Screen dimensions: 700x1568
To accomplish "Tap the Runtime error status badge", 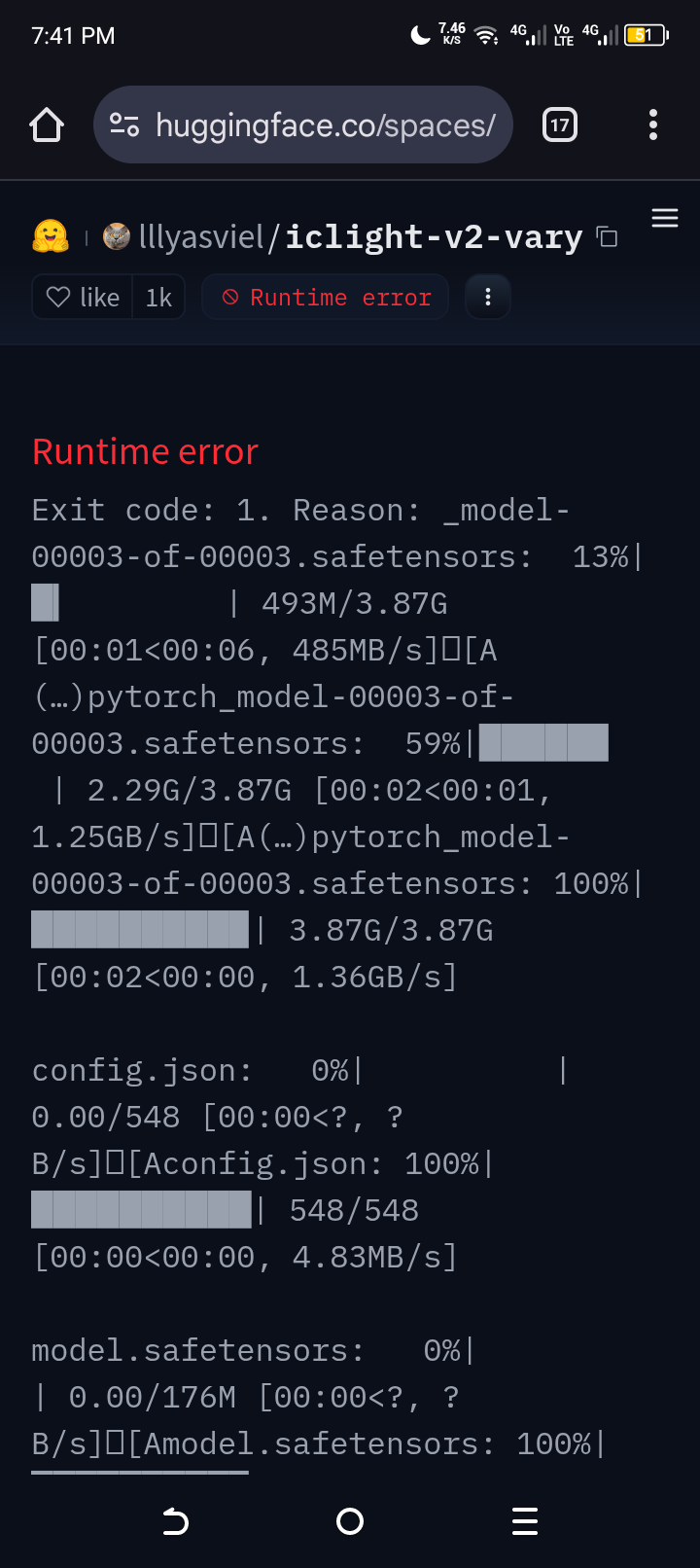I will pyautogui.click(x=325, y=297).
